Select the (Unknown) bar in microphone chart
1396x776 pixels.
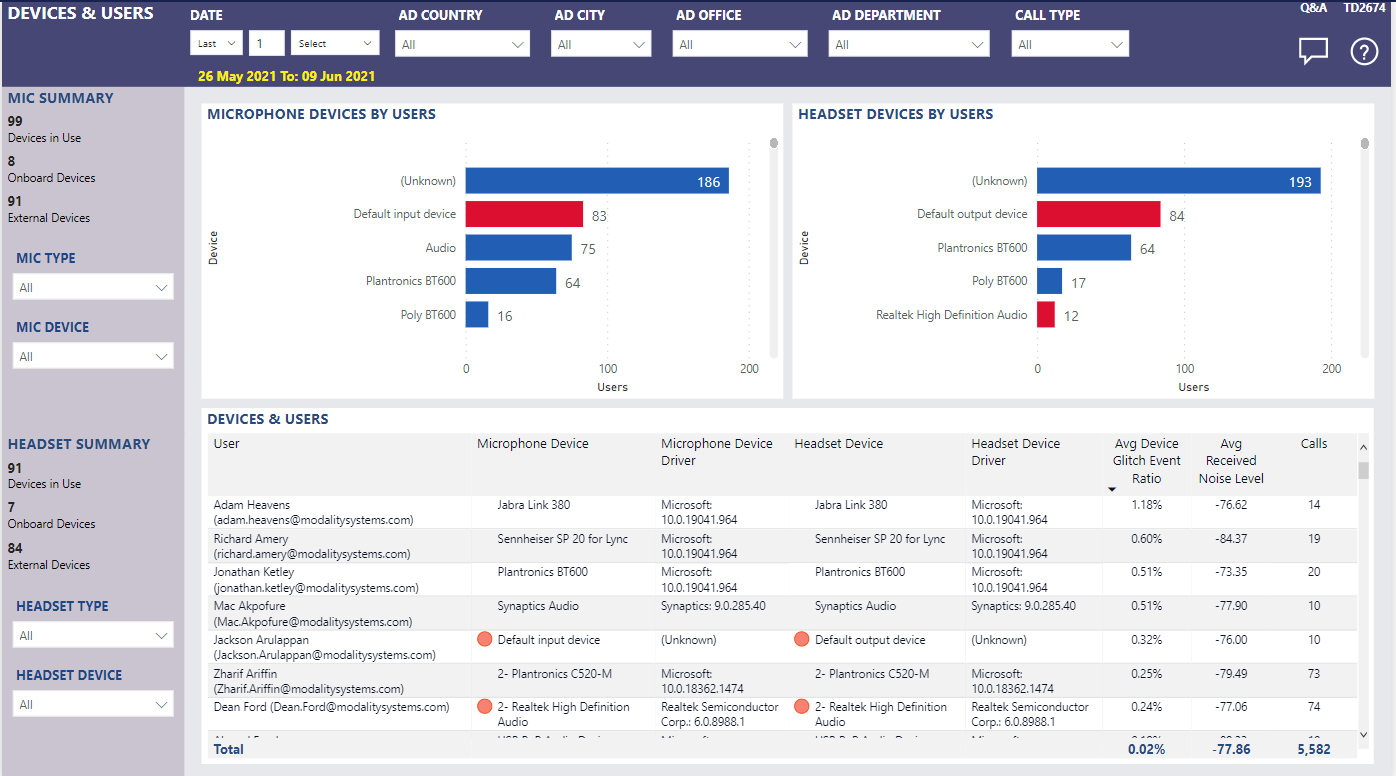coord(597,181)
